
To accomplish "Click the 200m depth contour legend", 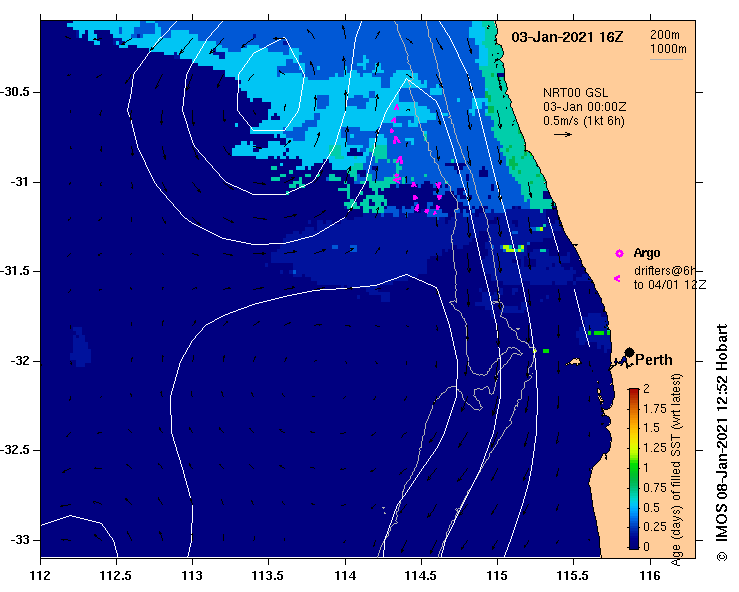I will coord(665,35).
